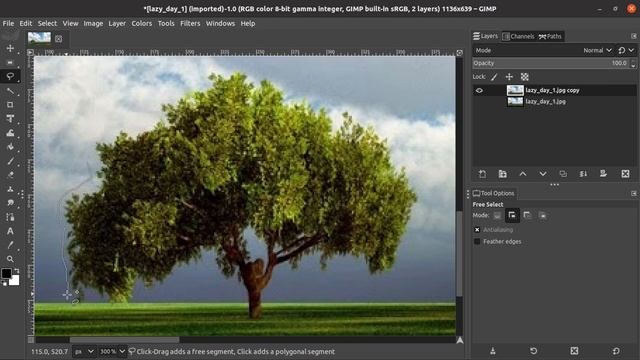Create a new layer with the bottom layers icon
Screen dimensions: 640x360
pyautogui.click(x=482, y=174)
